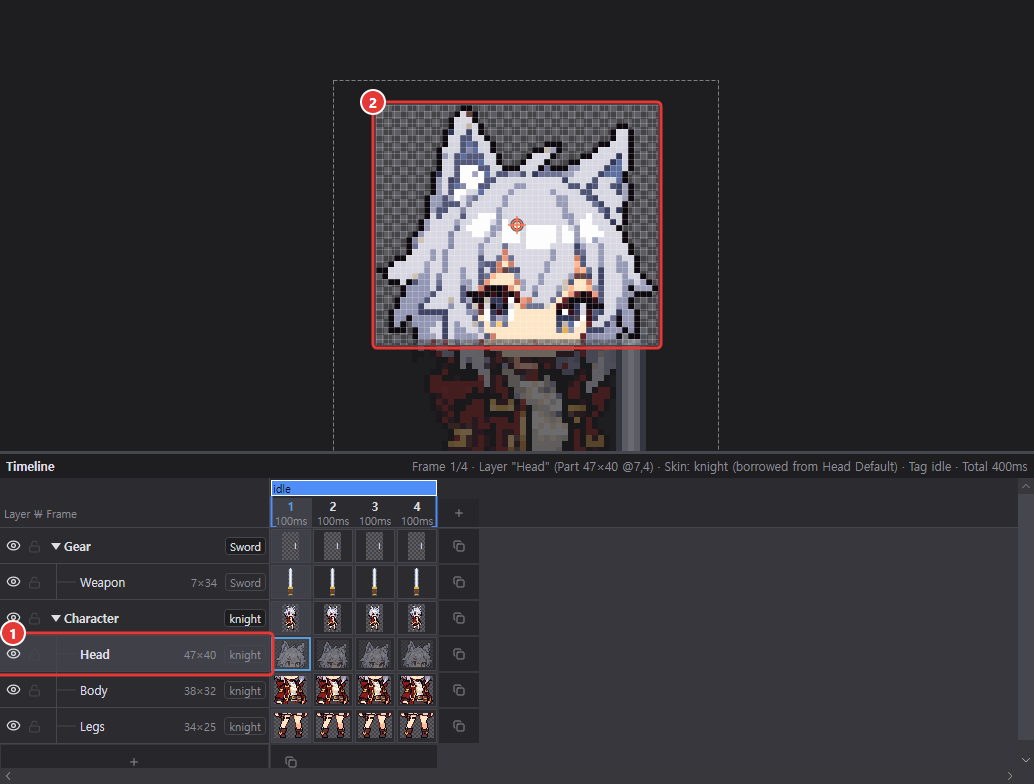This screenshot has height=784, width=1034.
Task: Collapse the Gear group
Action: [x=56, y=546]
